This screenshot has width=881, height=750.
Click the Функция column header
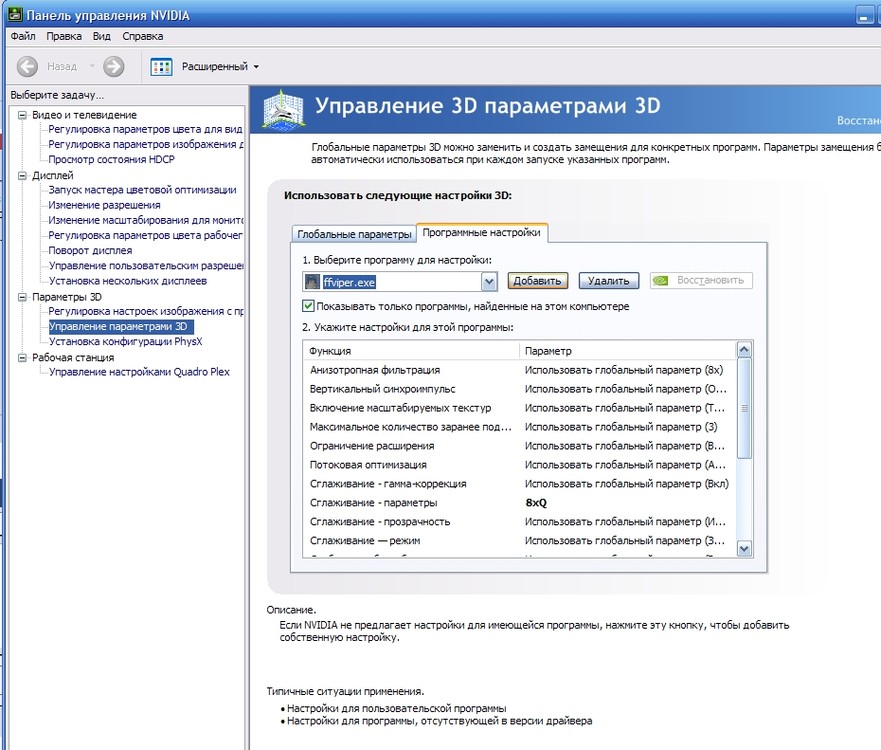(x=411, y=351)
